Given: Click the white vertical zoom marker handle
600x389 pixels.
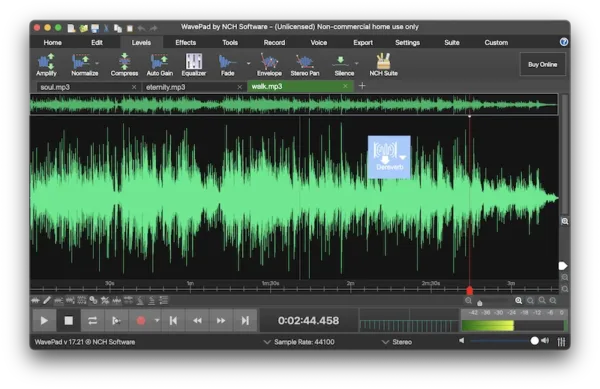Looking at the screenshot, I should (562, 265).
